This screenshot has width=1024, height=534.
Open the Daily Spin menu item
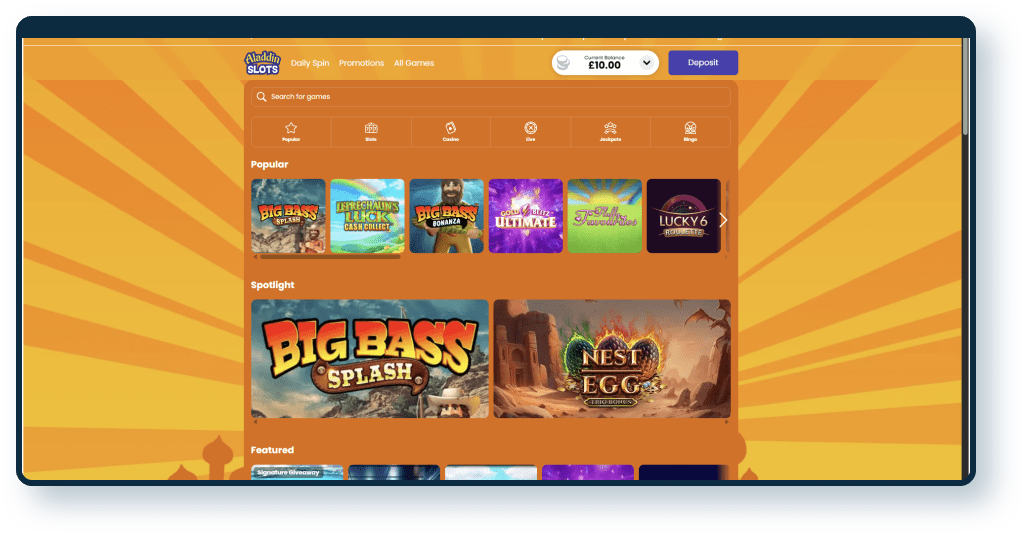click(310, 63)
